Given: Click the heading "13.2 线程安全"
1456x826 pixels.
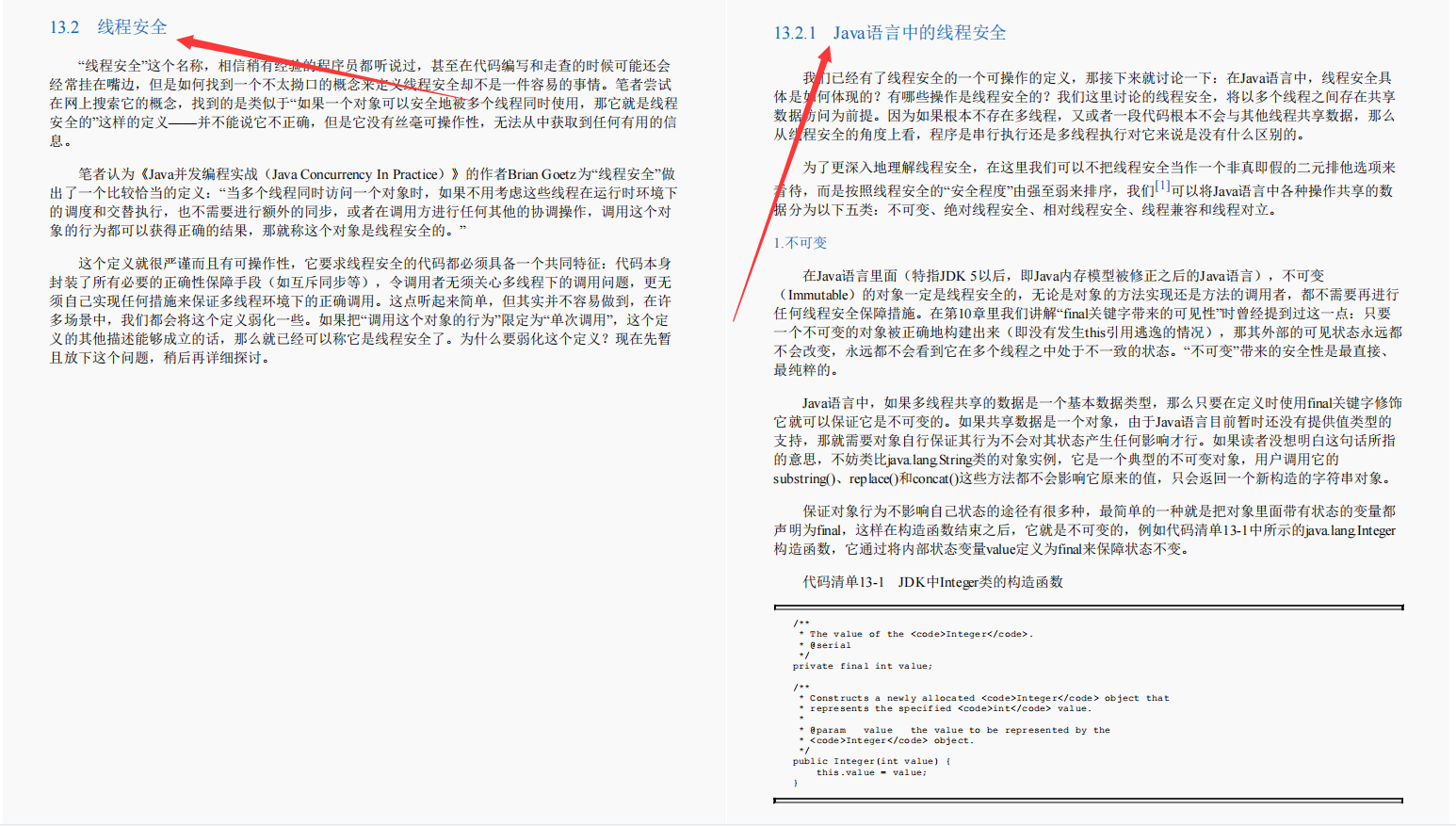Looking at the screenshot, I should pos(108,27).
